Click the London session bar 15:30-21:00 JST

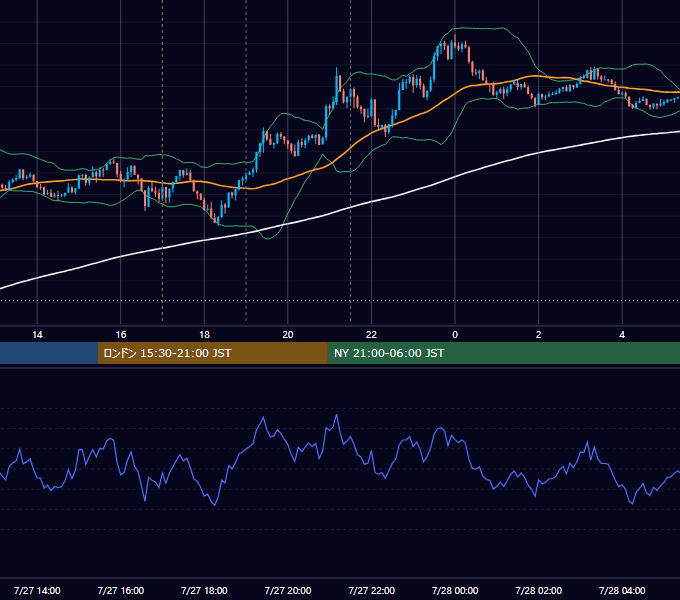click(x=212, y=353)
